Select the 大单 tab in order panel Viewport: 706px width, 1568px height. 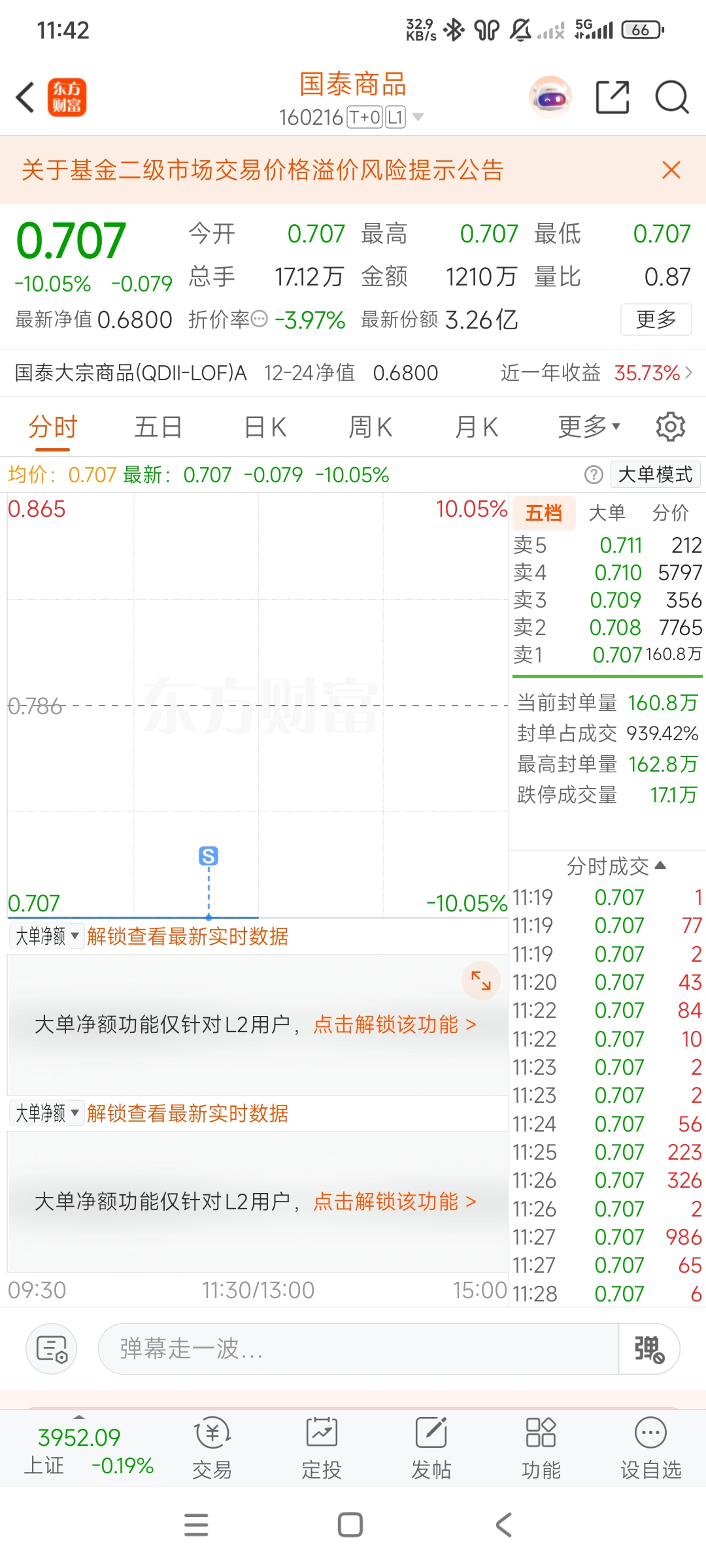pos(607,513)
